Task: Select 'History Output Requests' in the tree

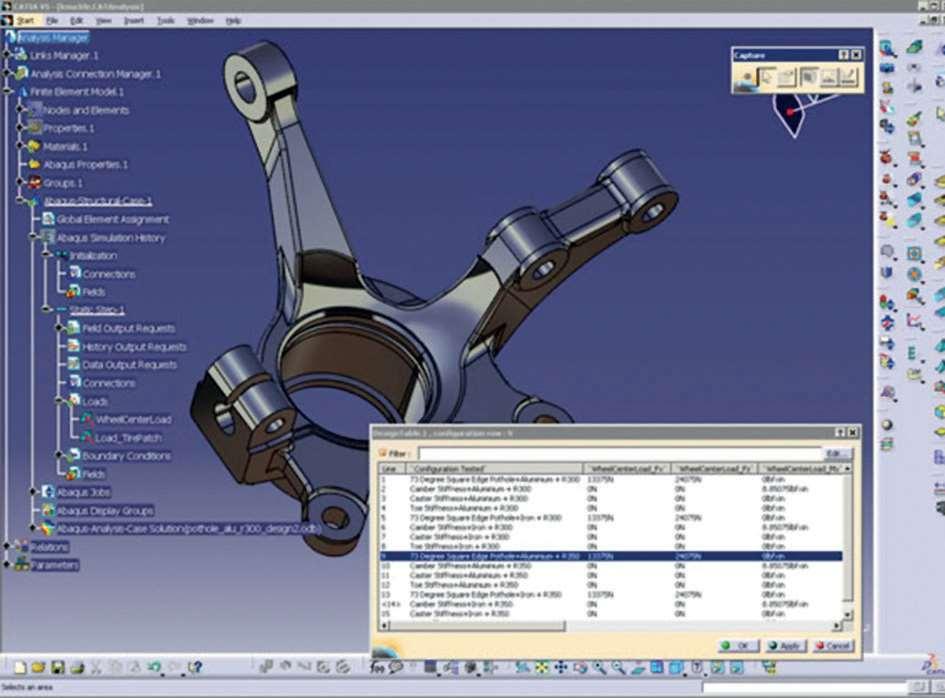Action: point(134,347)
